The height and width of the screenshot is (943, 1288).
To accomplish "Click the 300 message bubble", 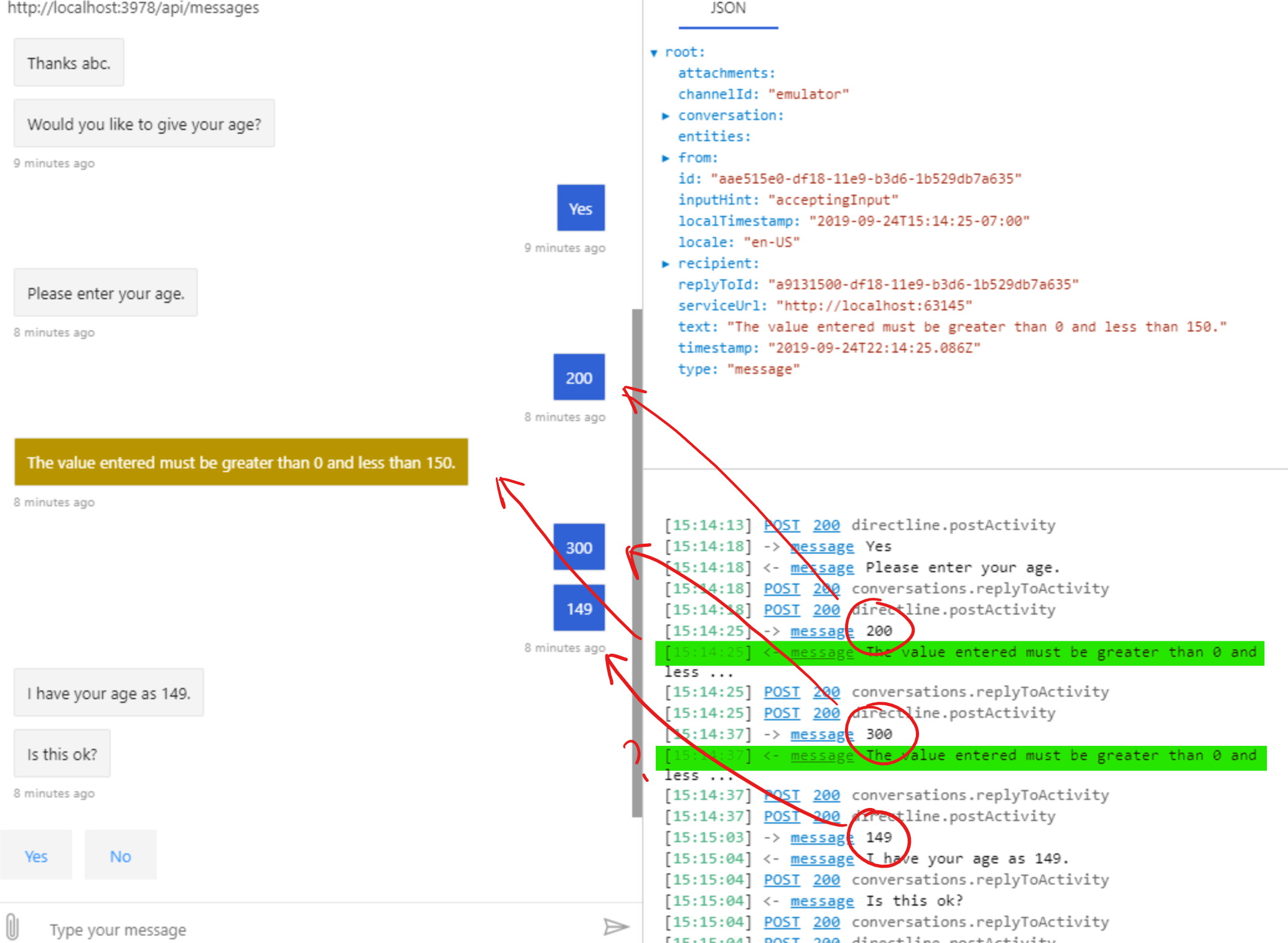I will [578, 547].
